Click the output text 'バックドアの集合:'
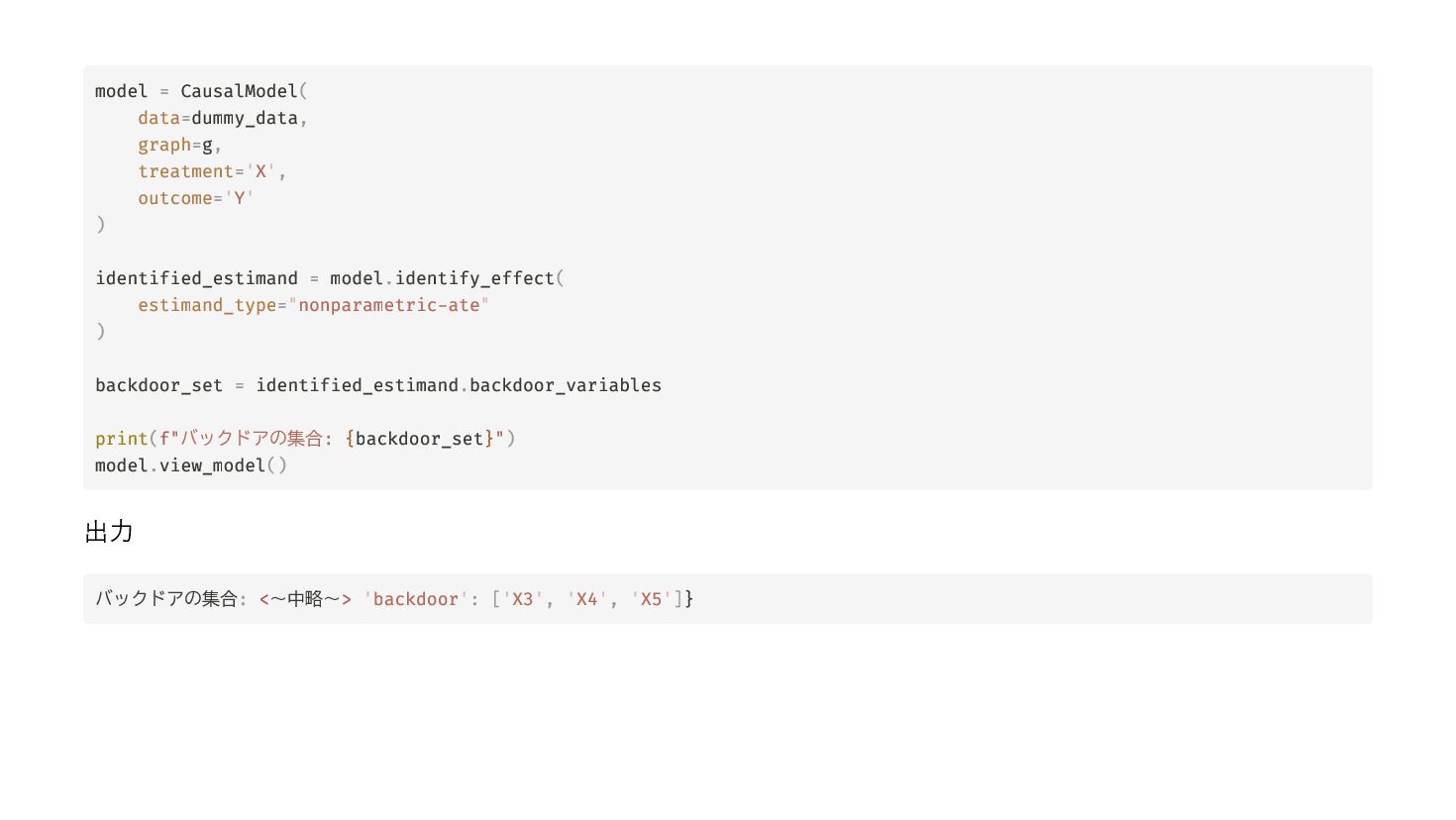The width and height of the screenshot is (1456, 820). tap(171, 599)
